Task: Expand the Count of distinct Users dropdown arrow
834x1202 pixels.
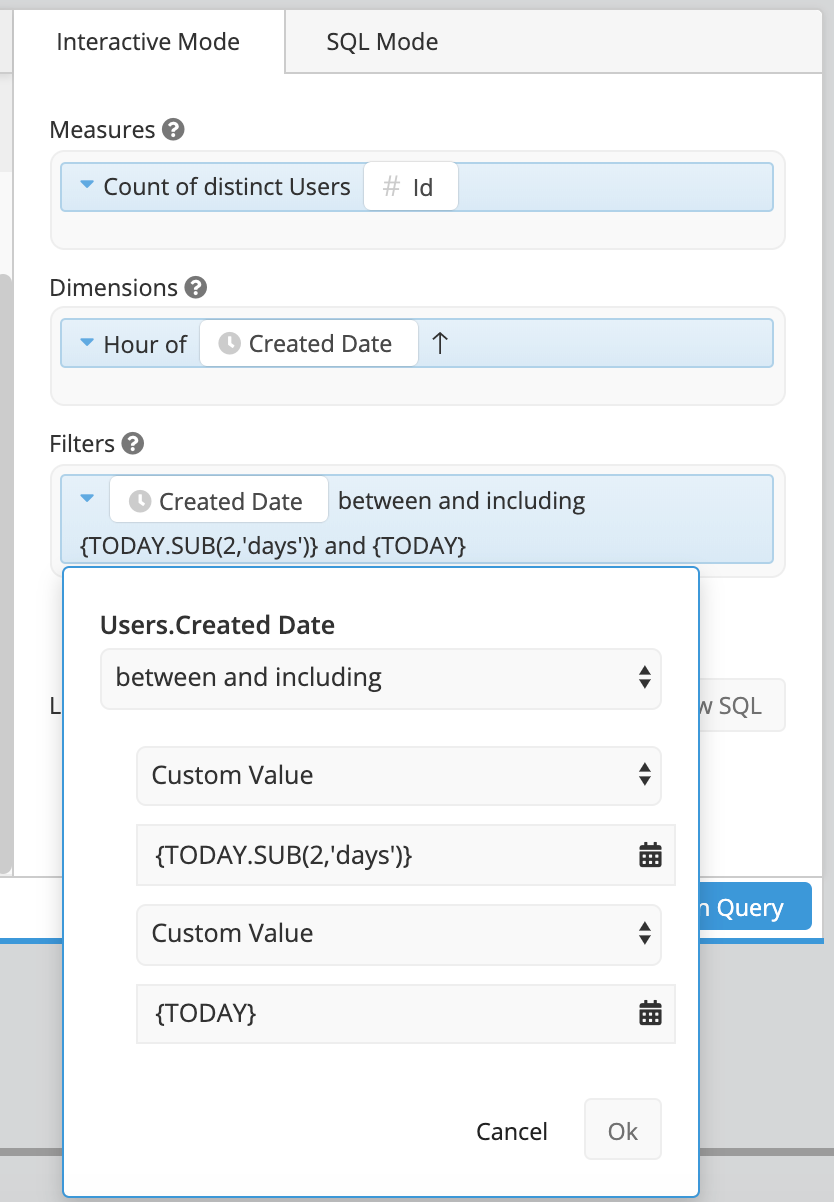Action: [87, 186]
